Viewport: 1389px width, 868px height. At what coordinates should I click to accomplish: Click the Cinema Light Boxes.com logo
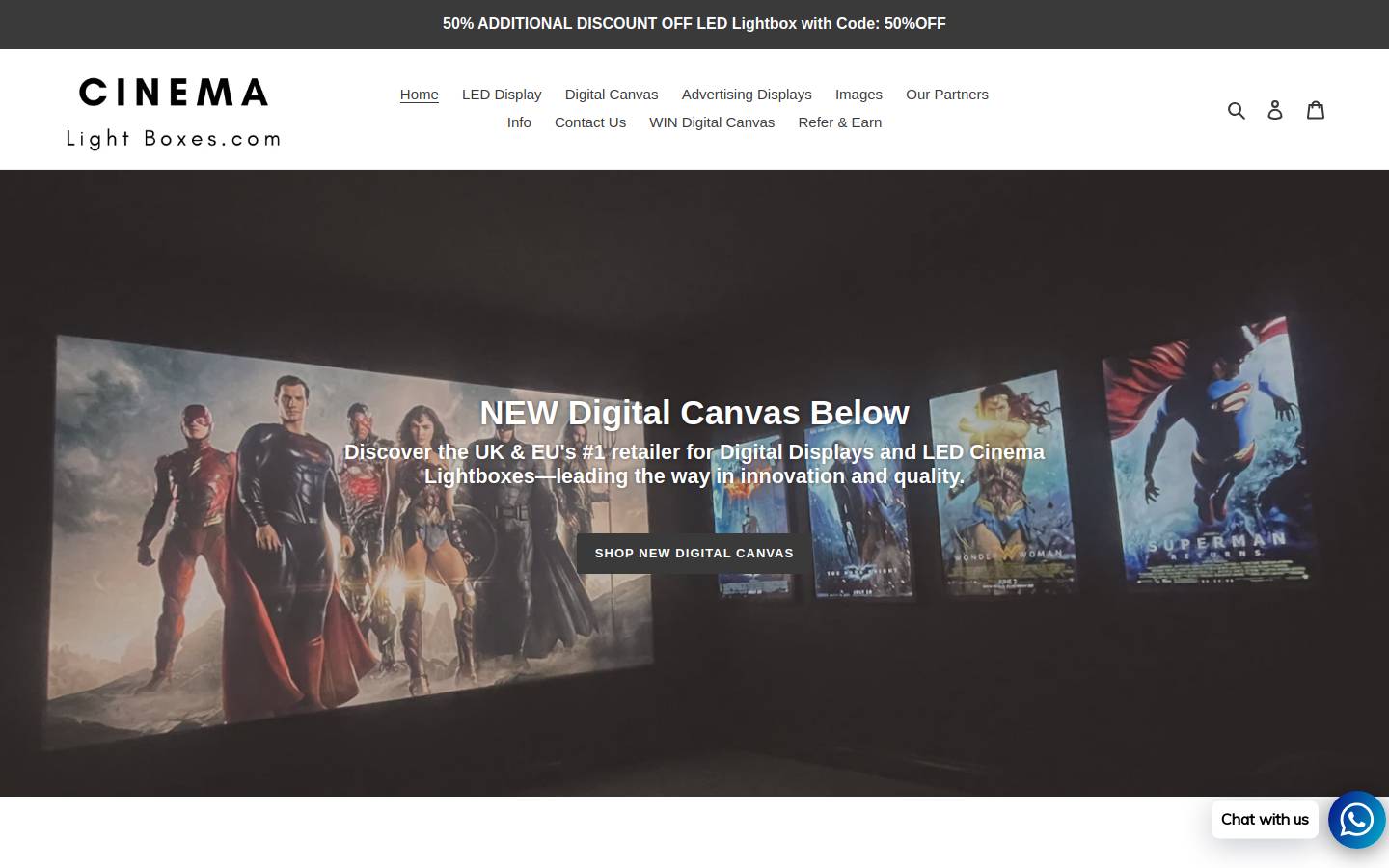tap(174, 113)
